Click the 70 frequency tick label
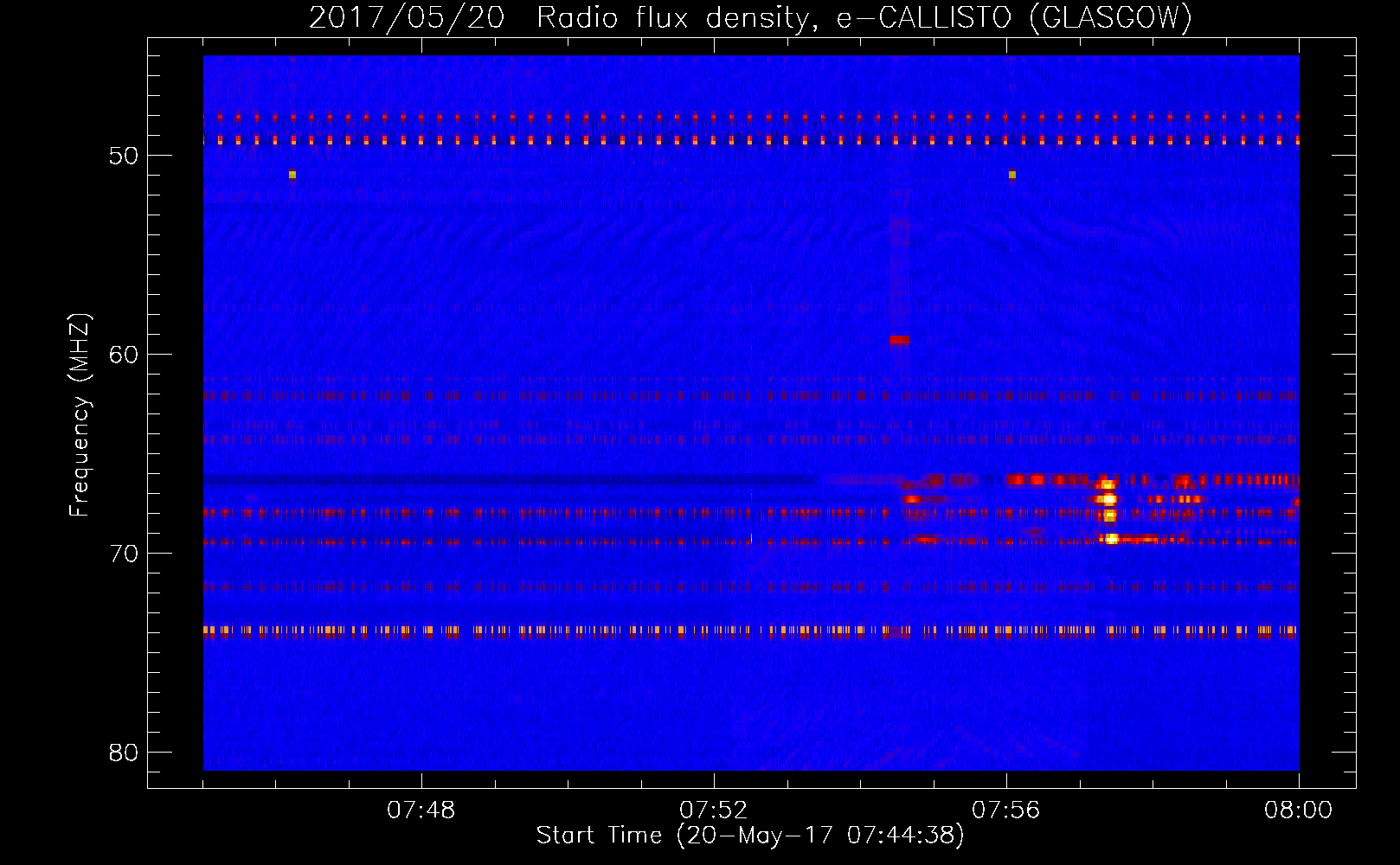This screenshot has width=1400, height=865. [124, 554]
